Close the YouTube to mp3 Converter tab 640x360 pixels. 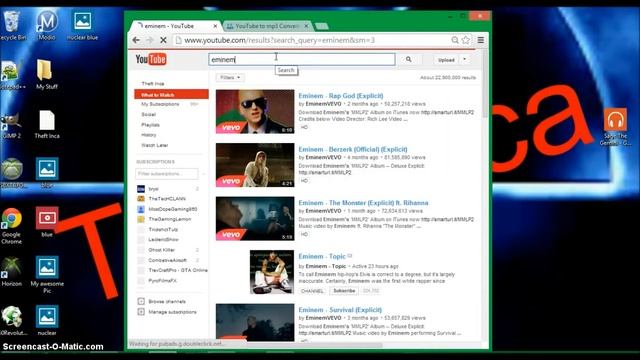307,26
